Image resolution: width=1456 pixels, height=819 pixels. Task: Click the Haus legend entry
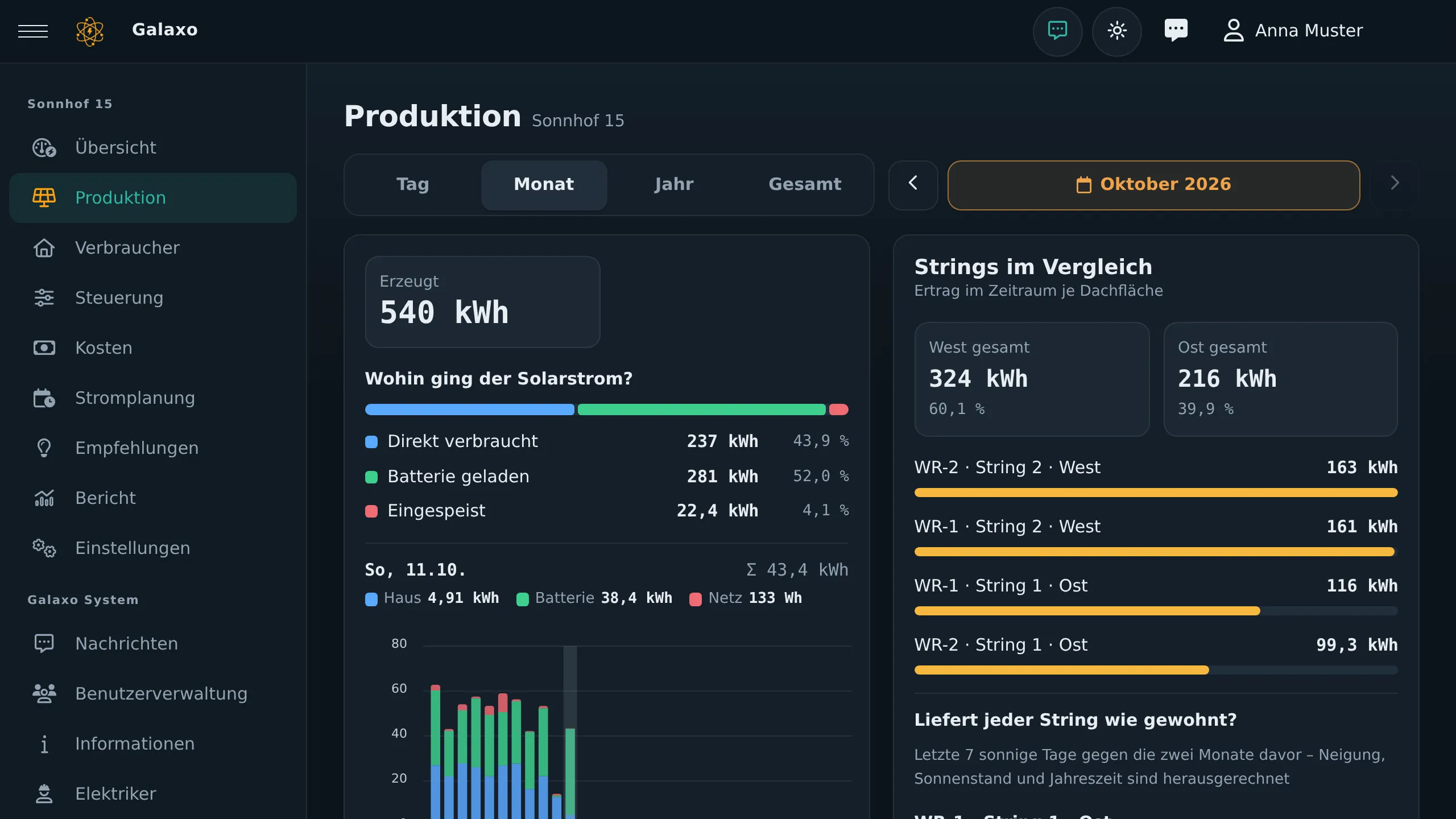[x=432, y=598]
